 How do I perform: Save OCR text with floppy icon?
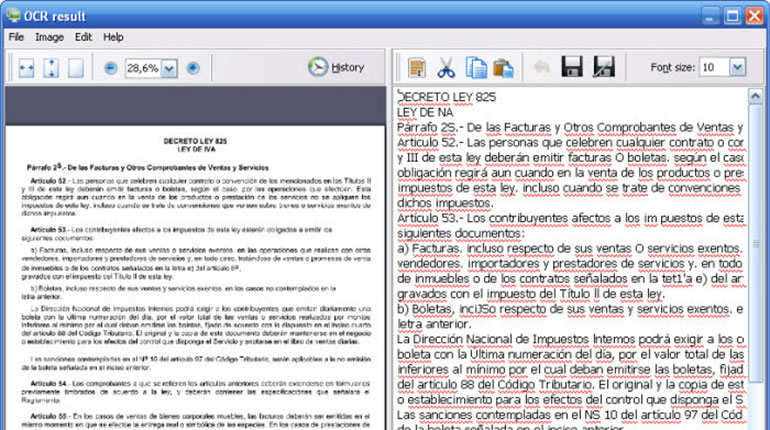[572, 67]
